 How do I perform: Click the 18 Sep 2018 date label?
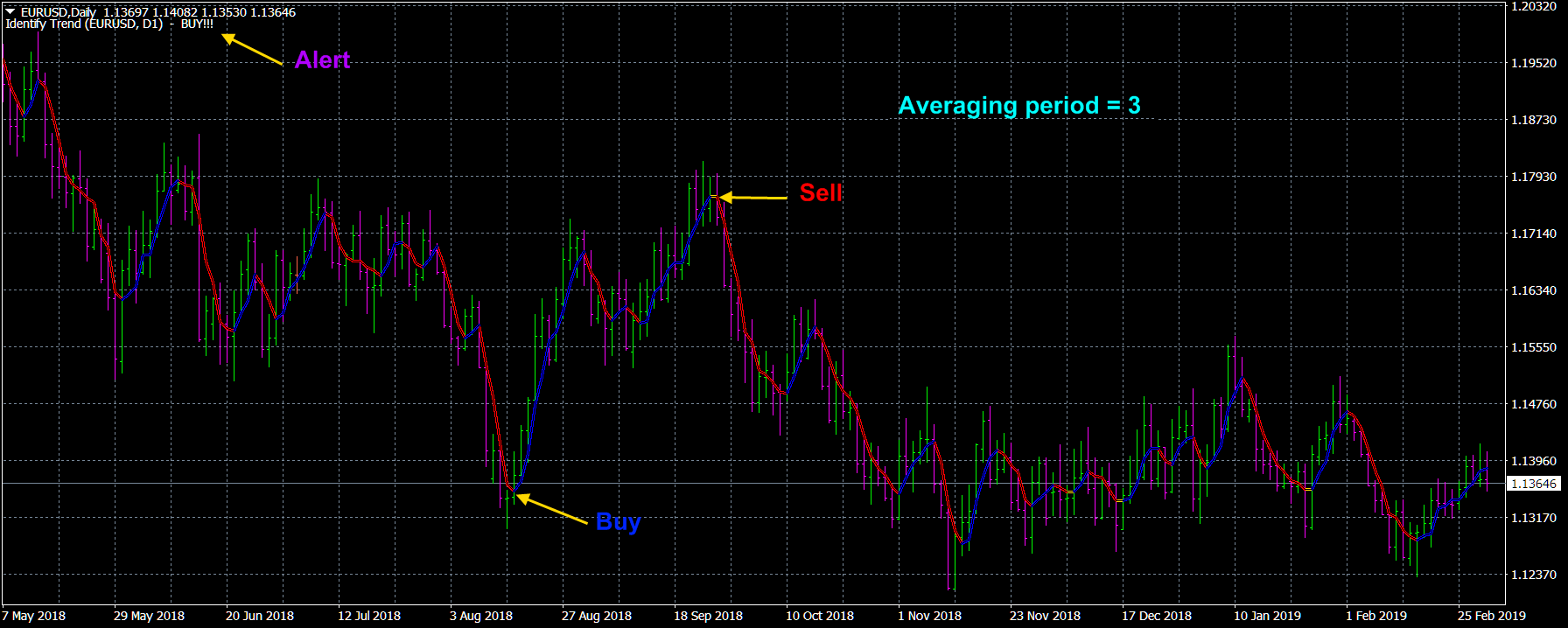(708, 616)
